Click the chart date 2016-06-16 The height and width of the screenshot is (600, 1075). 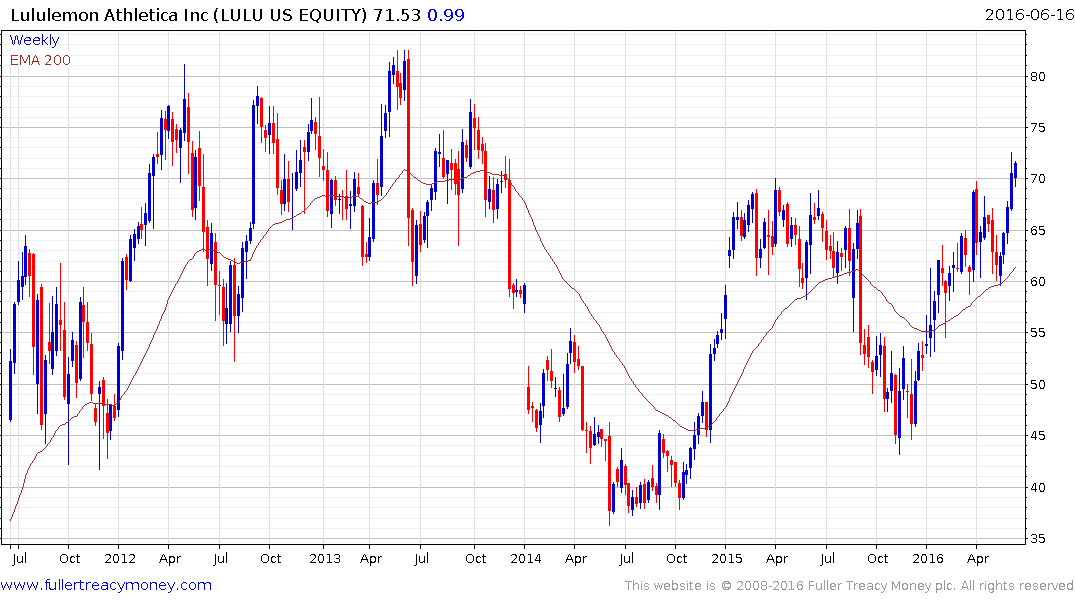[1029, 14]
